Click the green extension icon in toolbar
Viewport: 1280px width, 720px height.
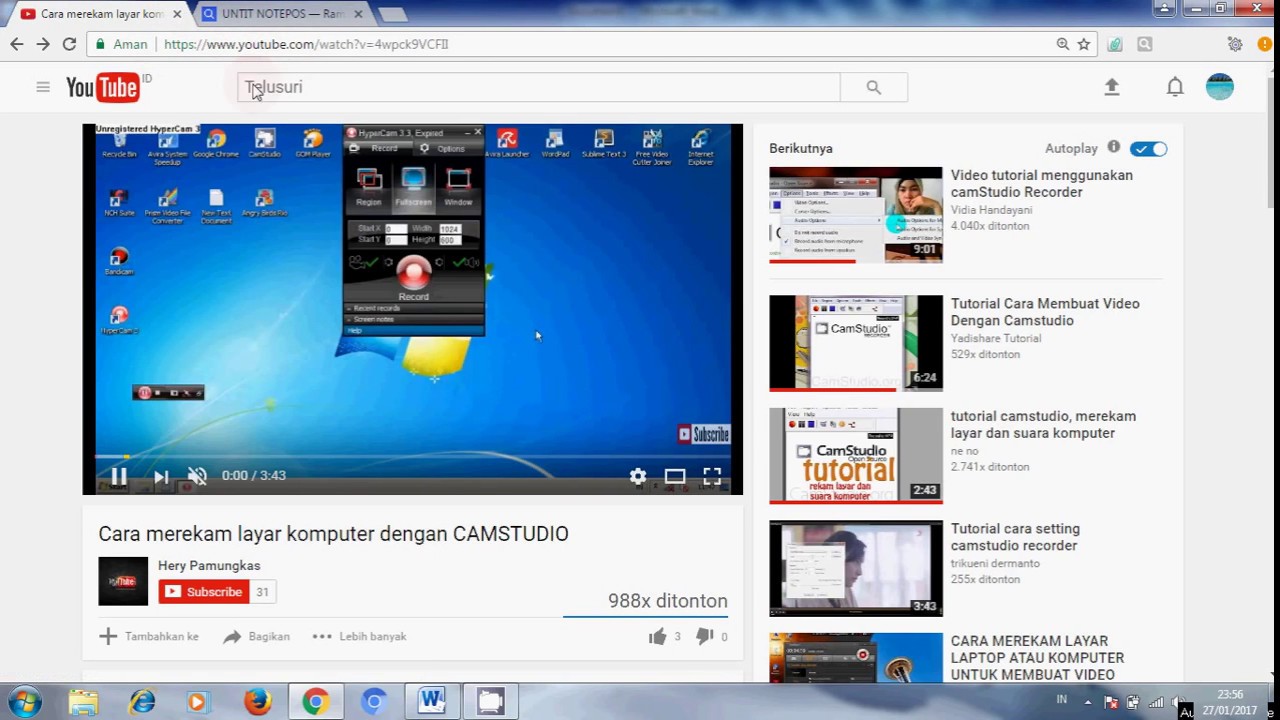tap(1115, 44)
